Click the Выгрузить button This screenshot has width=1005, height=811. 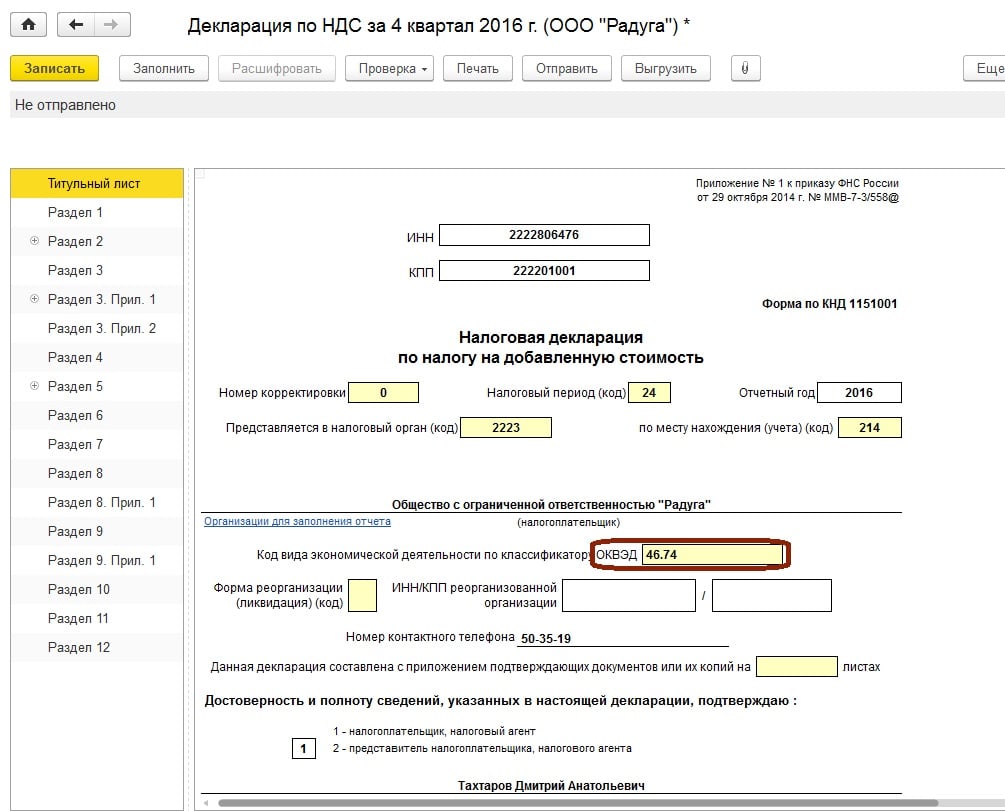pyautogui.click(x=665, y=68)
